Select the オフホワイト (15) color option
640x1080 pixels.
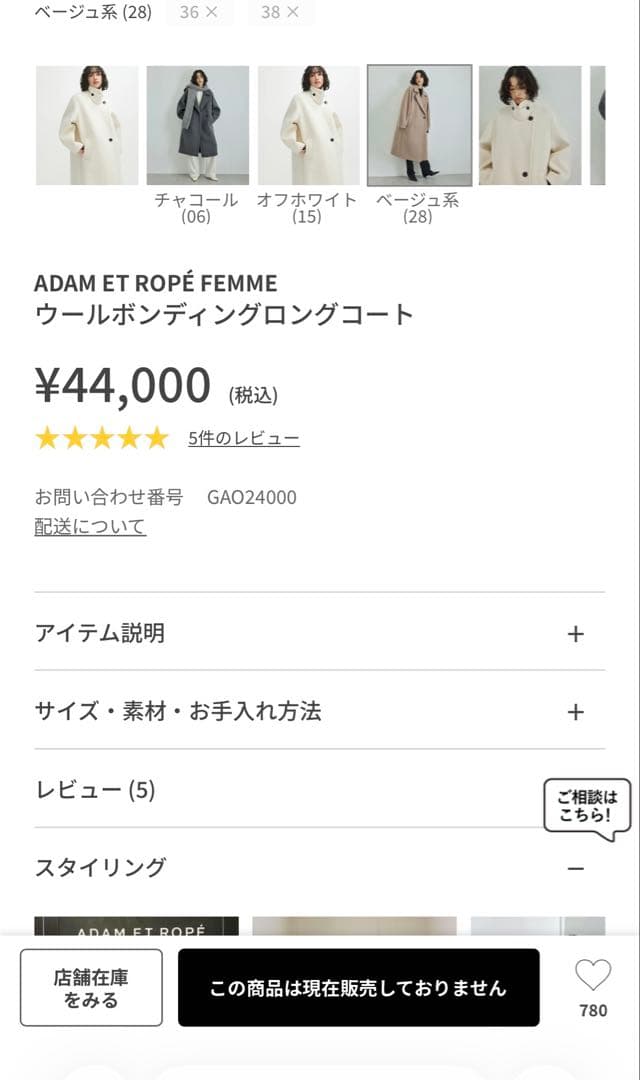click(308, 125)
